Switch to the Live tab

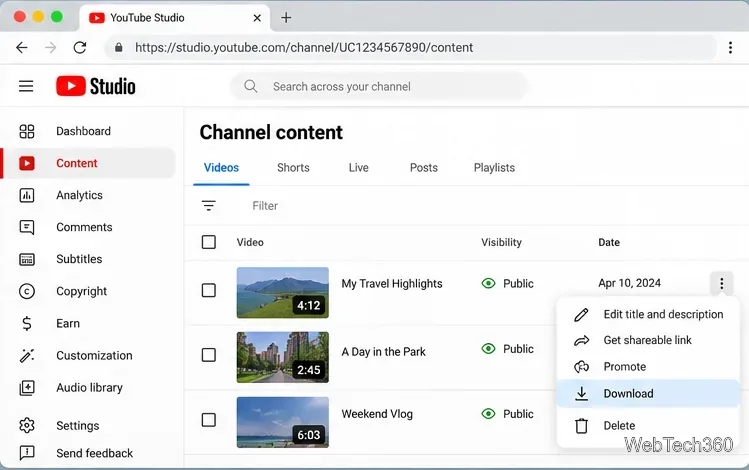[x=358, y=168]
